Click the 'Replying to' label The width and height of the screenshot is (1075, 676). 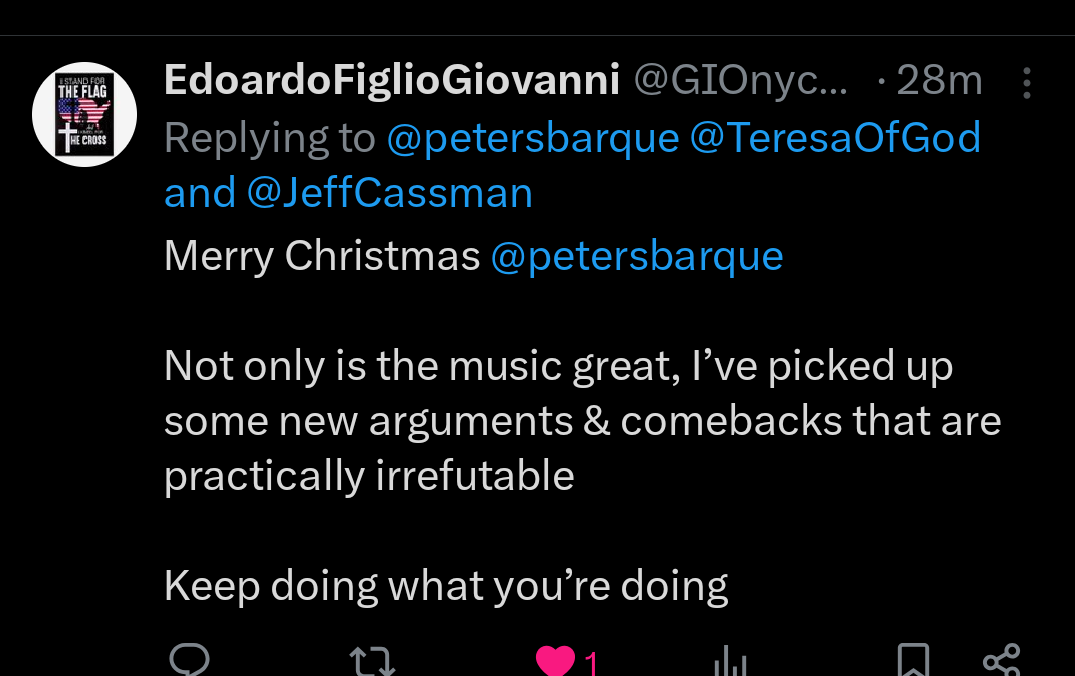269,138
